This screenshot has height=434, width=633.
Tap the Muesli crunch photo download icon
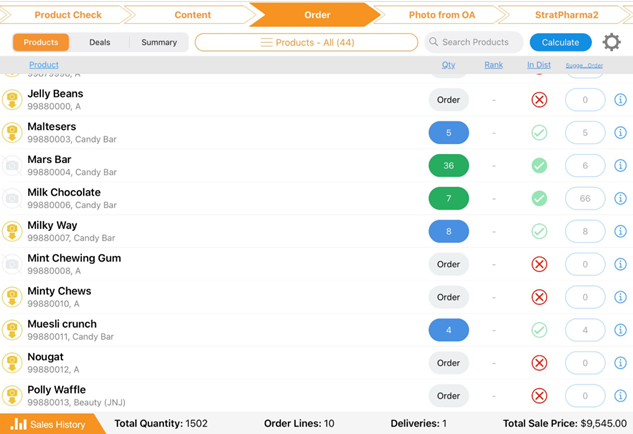(x=12, y=330)
